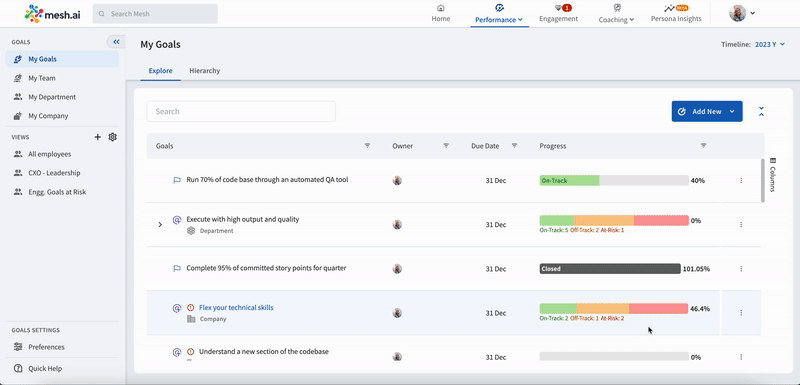Click the Owner column filter icon
Viewport: 800px width, 385px height.
446,146
